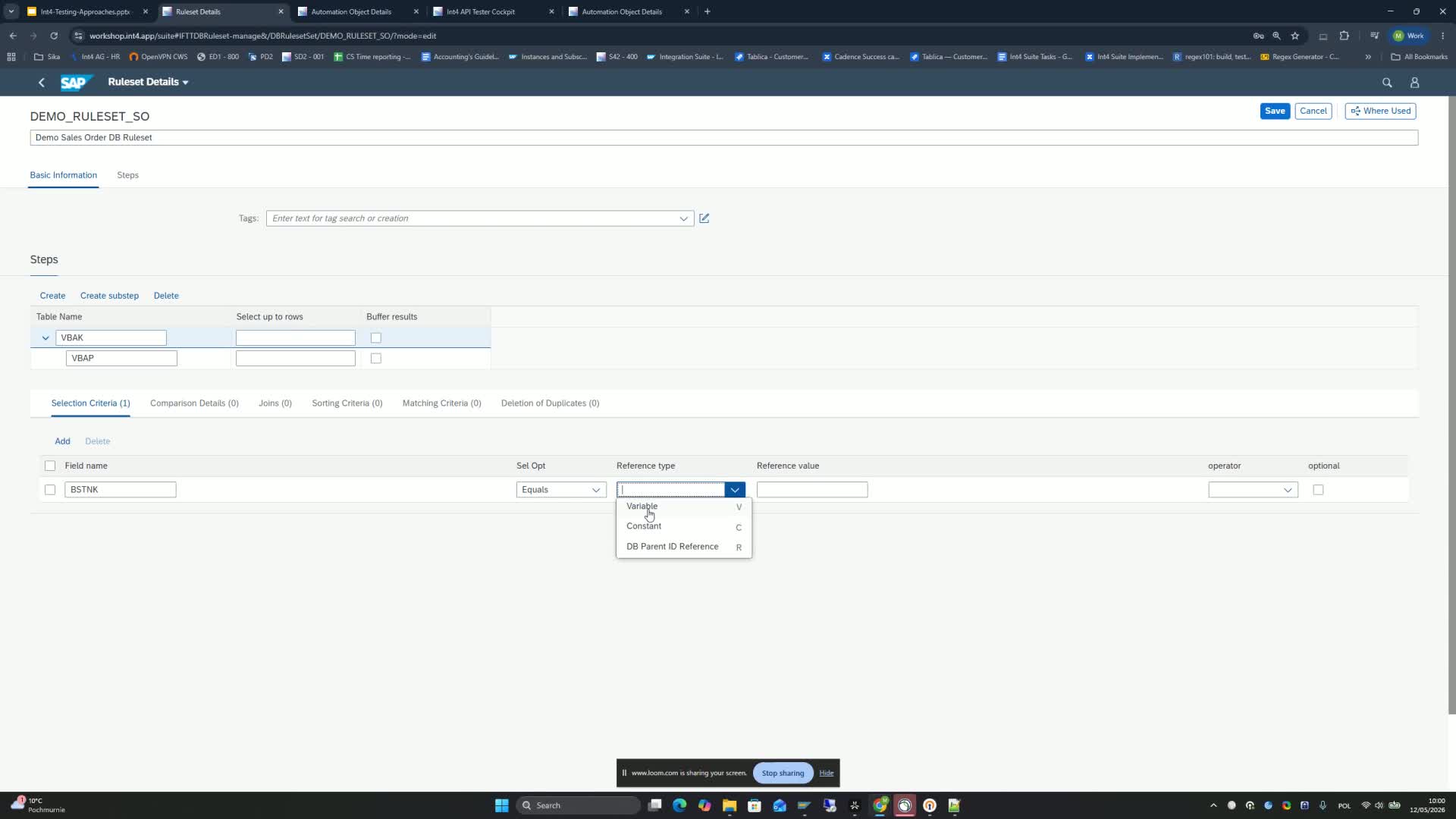The width and height of the screenshot is (1456, 819).
Task: Collapse the VBAK tree row
Action: (x=45, y=338)
